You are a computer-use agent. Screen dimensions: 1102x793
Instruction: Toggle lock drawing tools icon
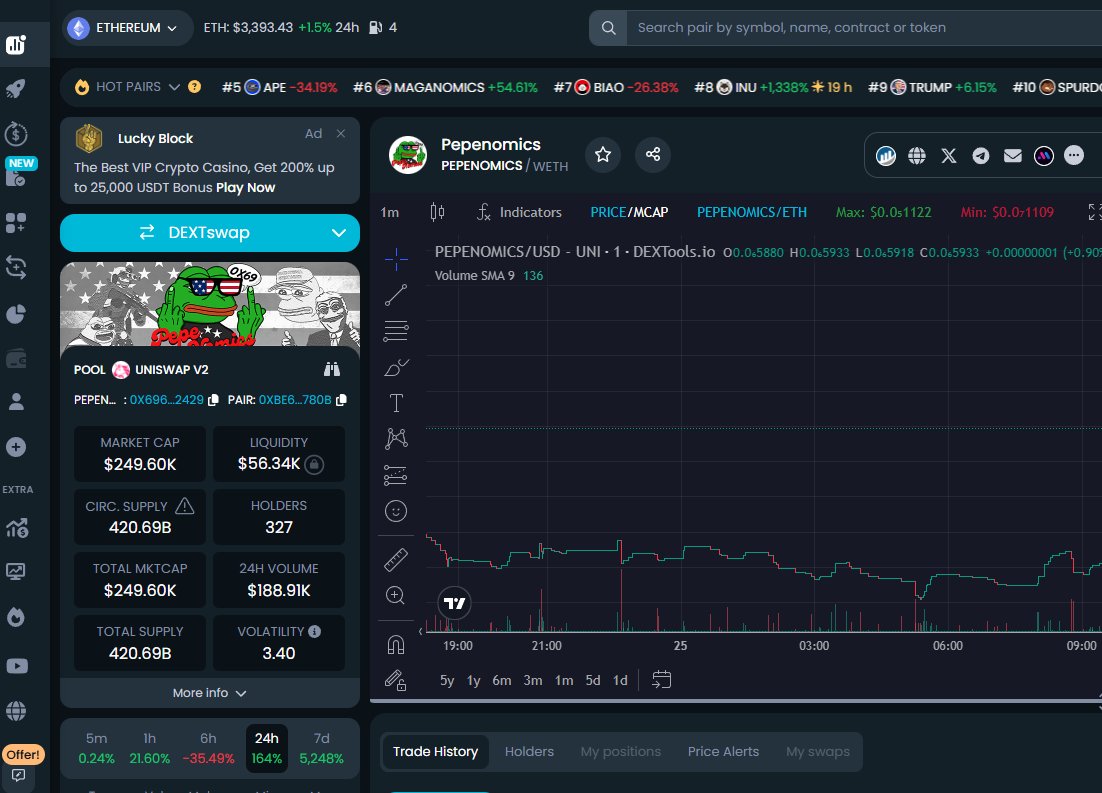pyautogui.click(x=396, y=680)
